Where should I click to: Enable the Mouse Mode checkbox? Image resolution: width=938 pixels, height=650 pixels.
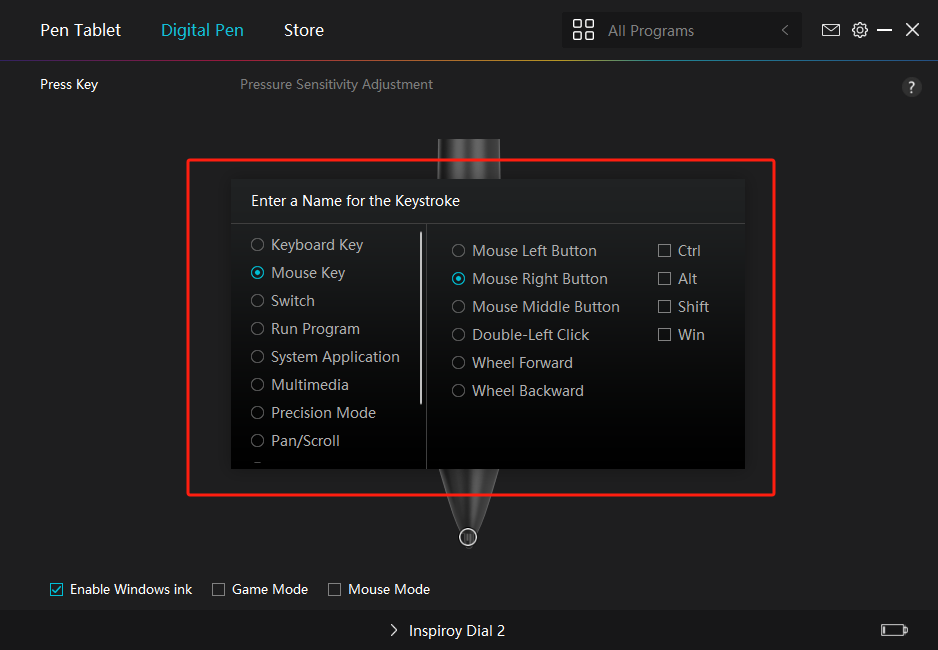(x=334, y=590)
